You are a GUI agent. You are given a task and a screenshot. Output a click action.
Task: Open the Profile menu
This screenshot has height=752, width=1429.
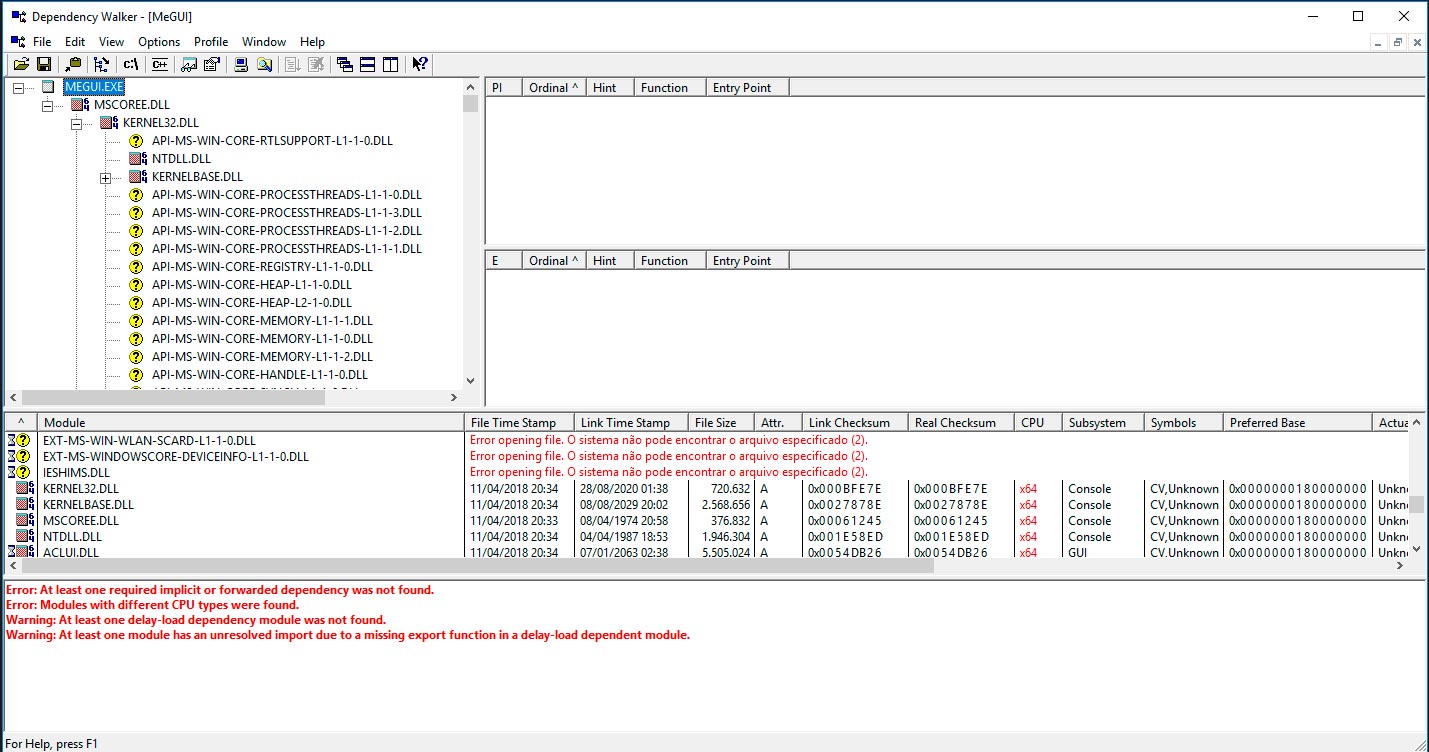[211, 41]
